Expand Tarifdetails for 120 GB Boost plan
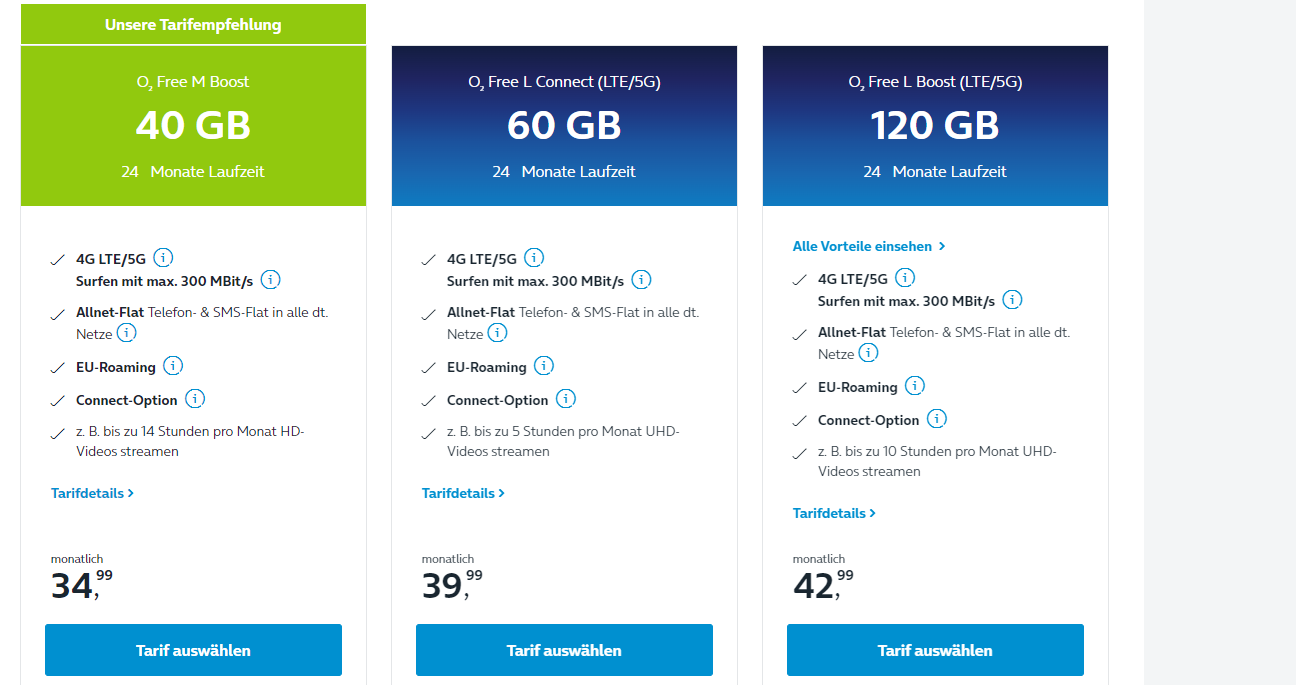1296x685 pixels. pos(834,513)
